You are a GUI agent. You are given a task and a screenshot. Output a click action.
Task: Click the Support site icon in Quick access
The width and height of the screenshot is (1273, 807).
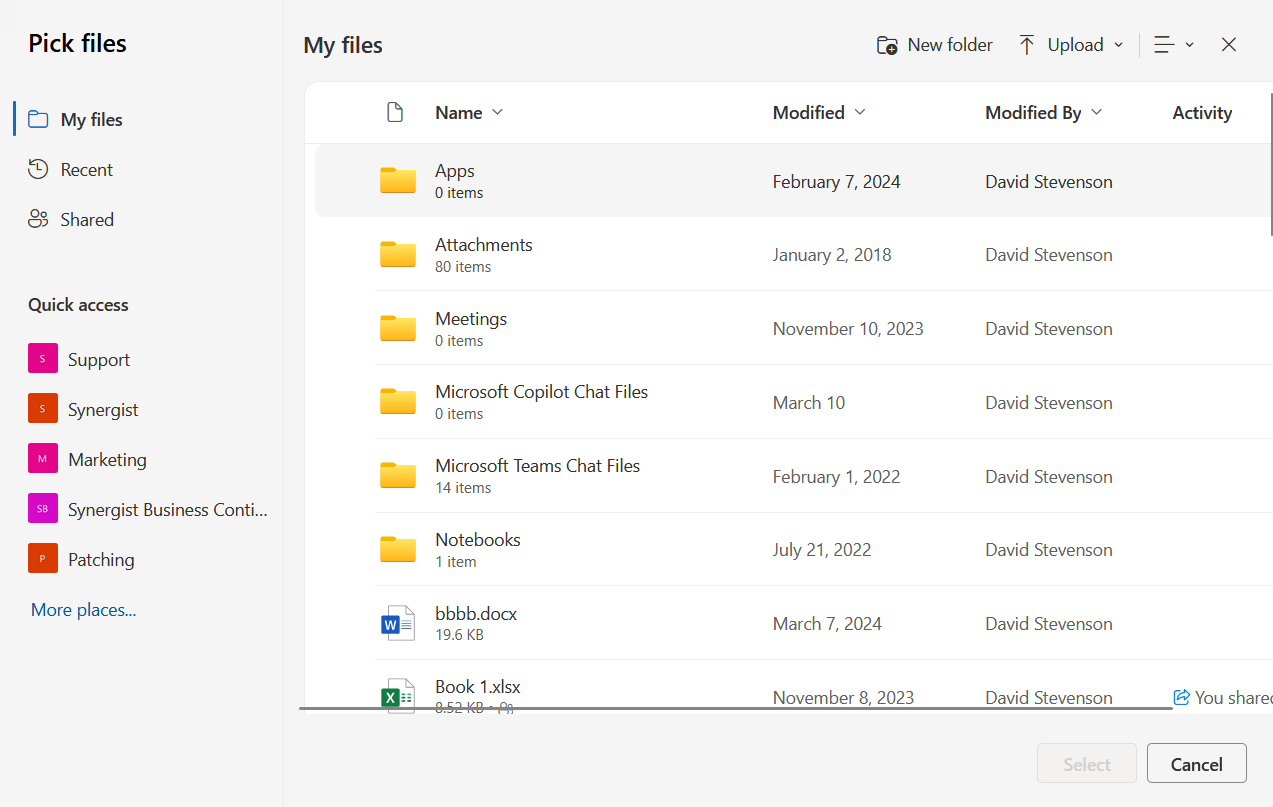click(x=42, y=359)
